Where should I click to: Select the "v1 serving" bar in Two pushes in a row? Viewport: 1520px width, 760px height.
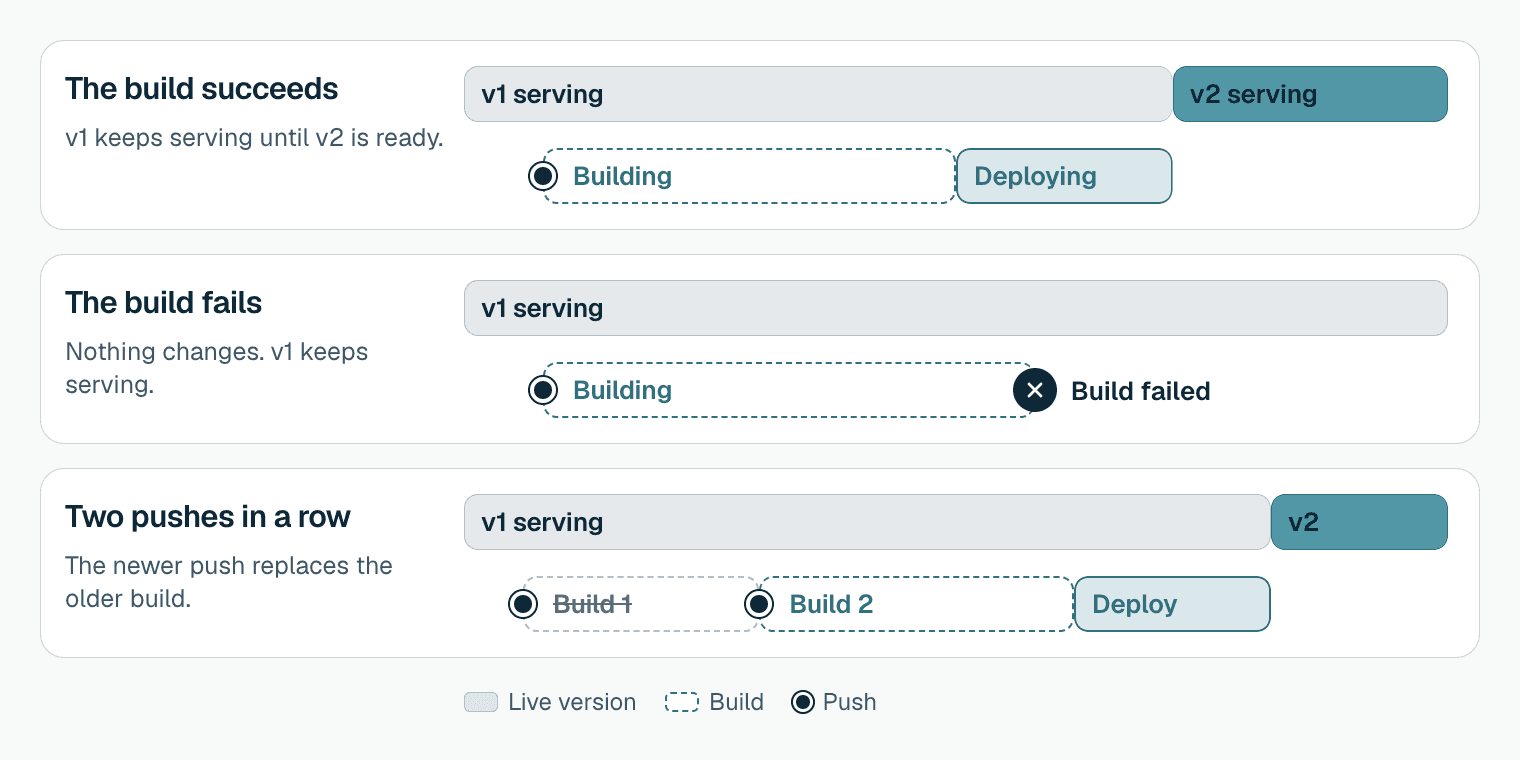click(867, 522)
